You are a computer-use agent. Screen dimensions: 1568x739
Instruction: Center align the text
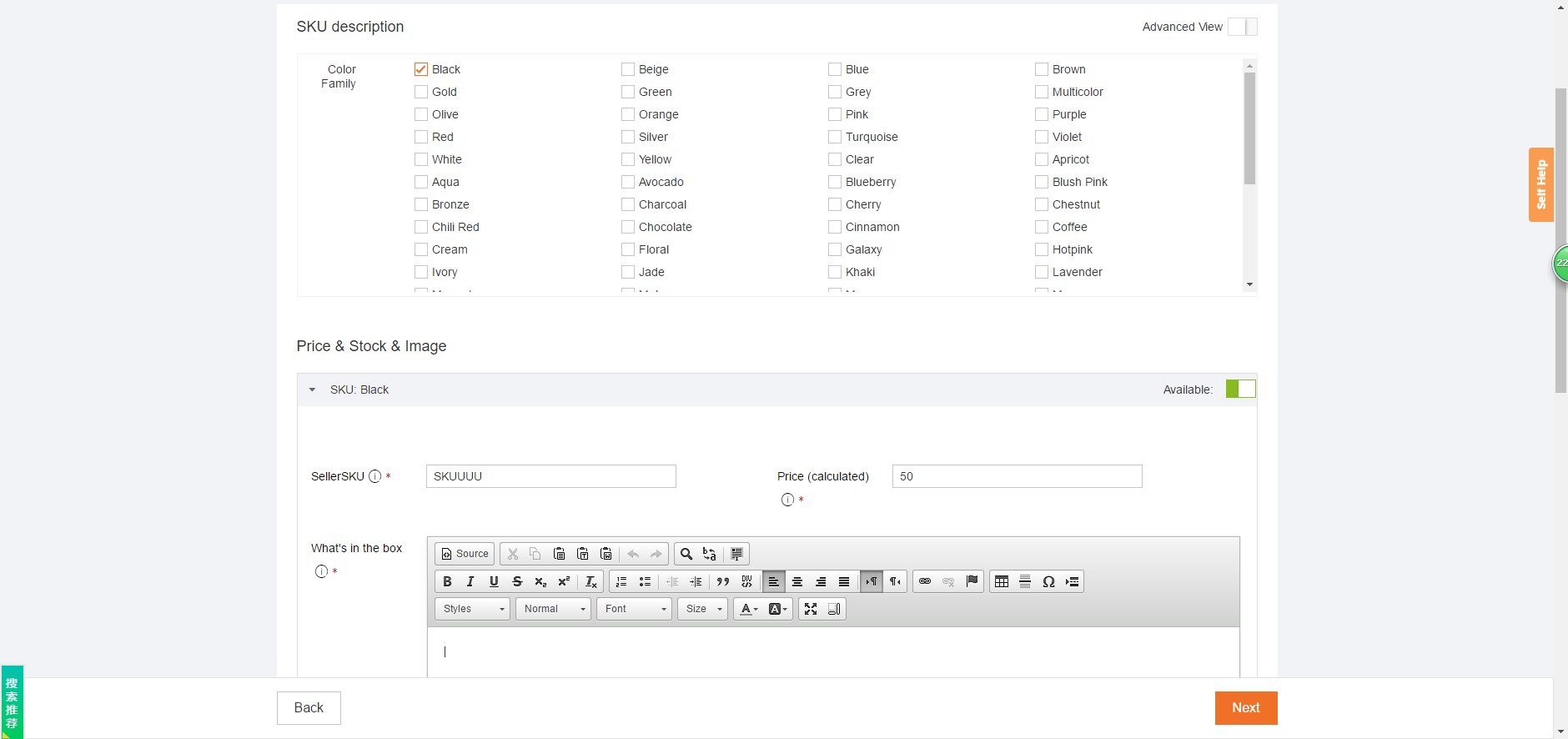pyautogui.click(x=797, y=581)
